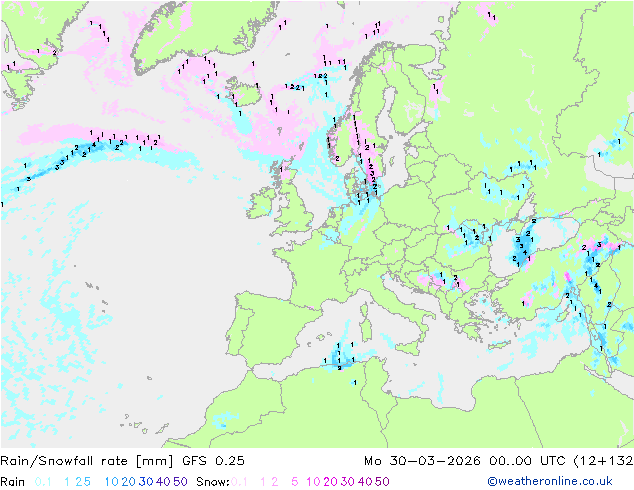Click the "GFS 0.25" model label
The height and width of the screenshot is (490, 634).
(x=213, y=461)
